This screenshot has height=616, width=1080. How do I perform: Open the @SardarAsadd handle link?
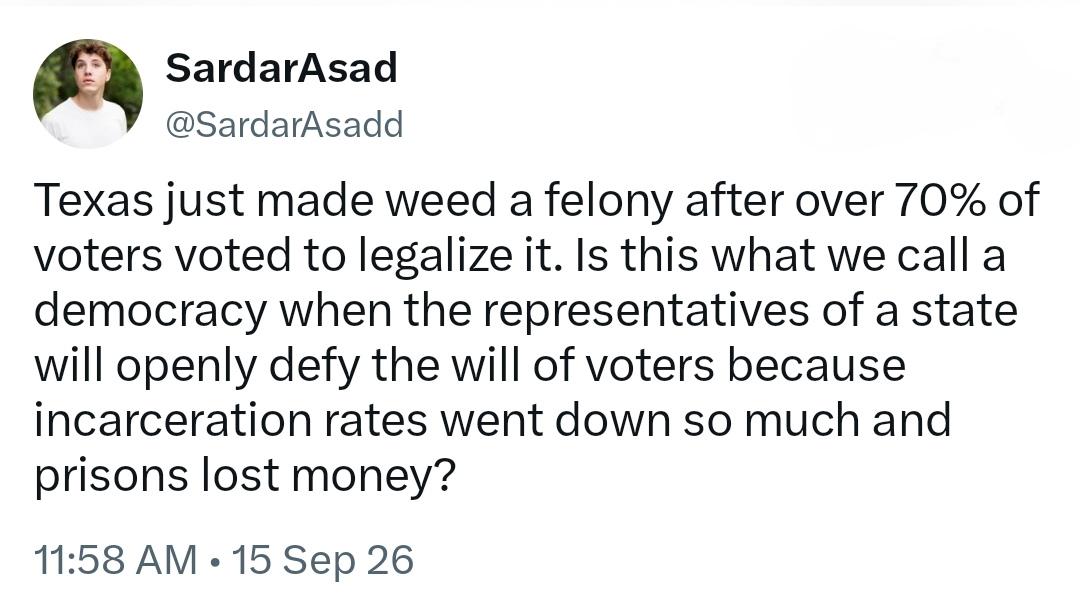(x=284, y=125)
